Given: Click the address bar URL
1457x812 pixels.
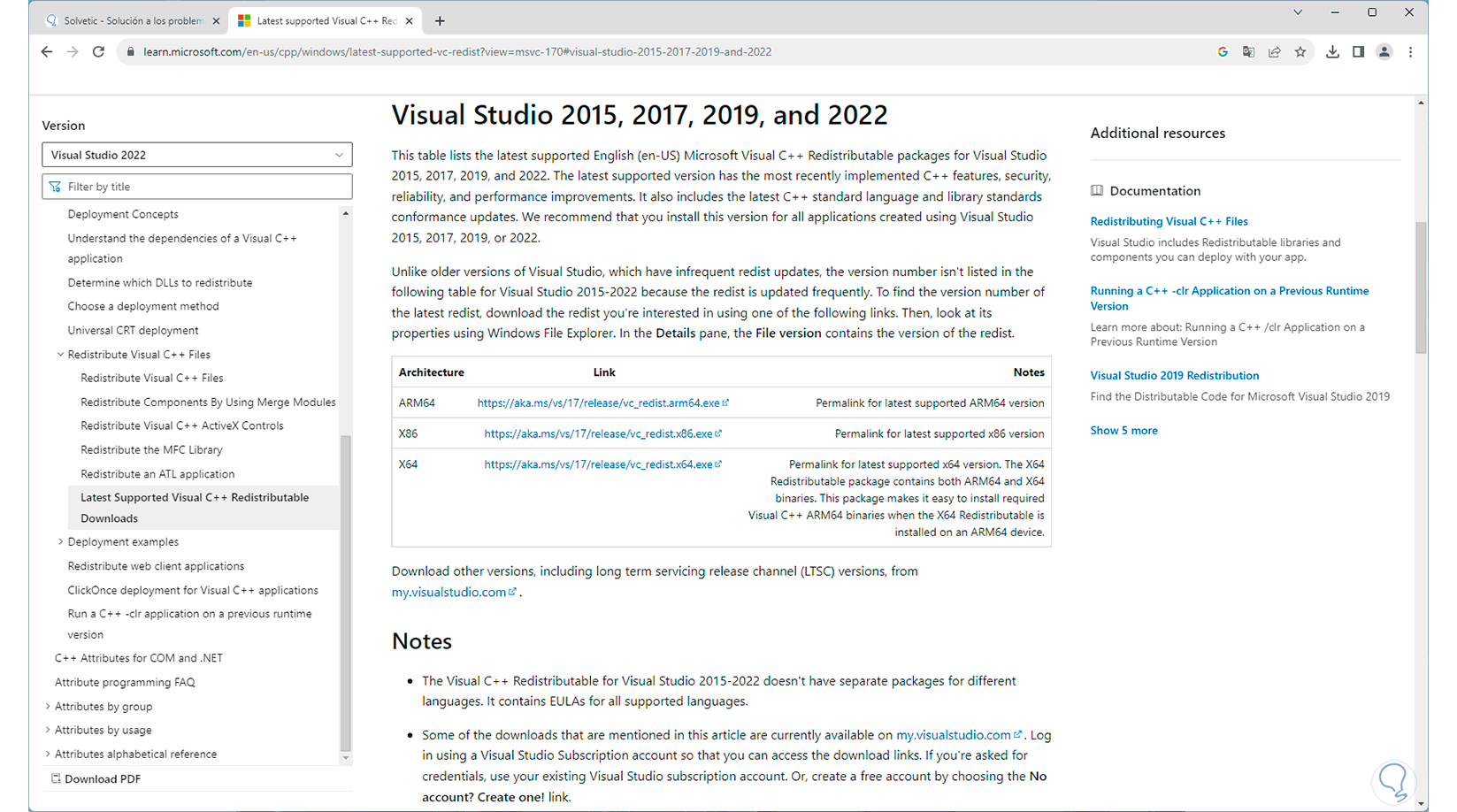Looking at the screenshot, I should pos(457,52).
